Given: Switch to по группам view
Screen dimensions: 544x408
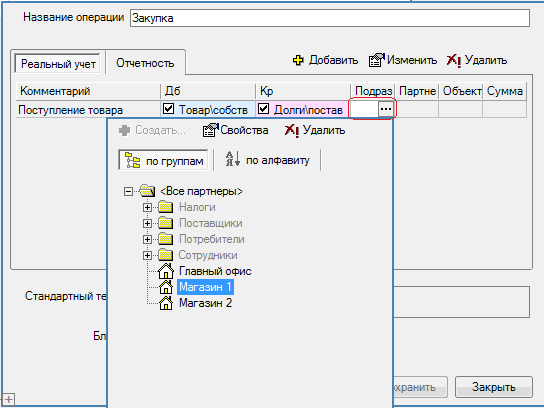Looking at the screenshot, I should tap(163, 160).
